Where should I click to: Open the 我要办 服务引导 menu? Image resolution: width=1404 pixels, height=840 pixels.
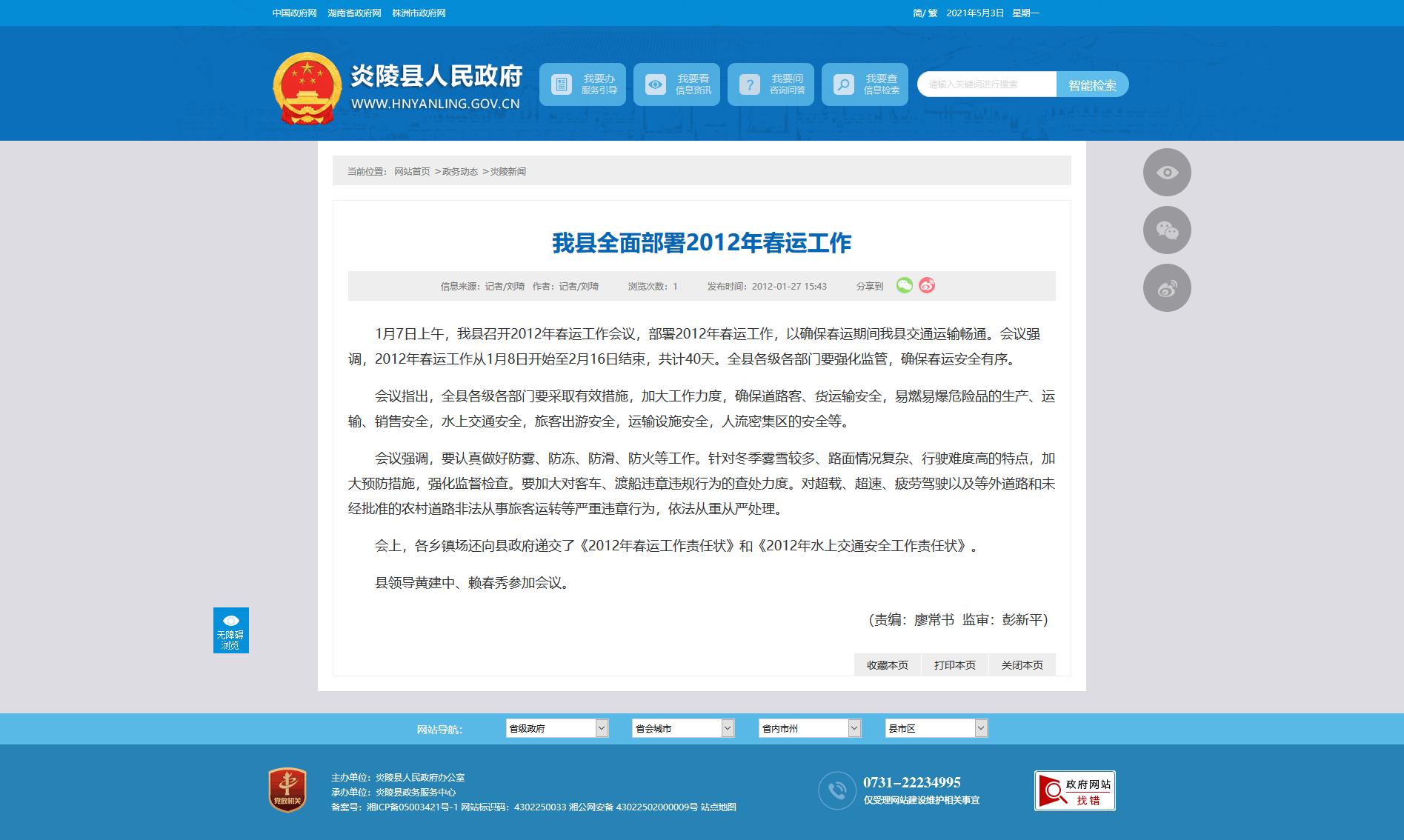(x=582, y=84)
